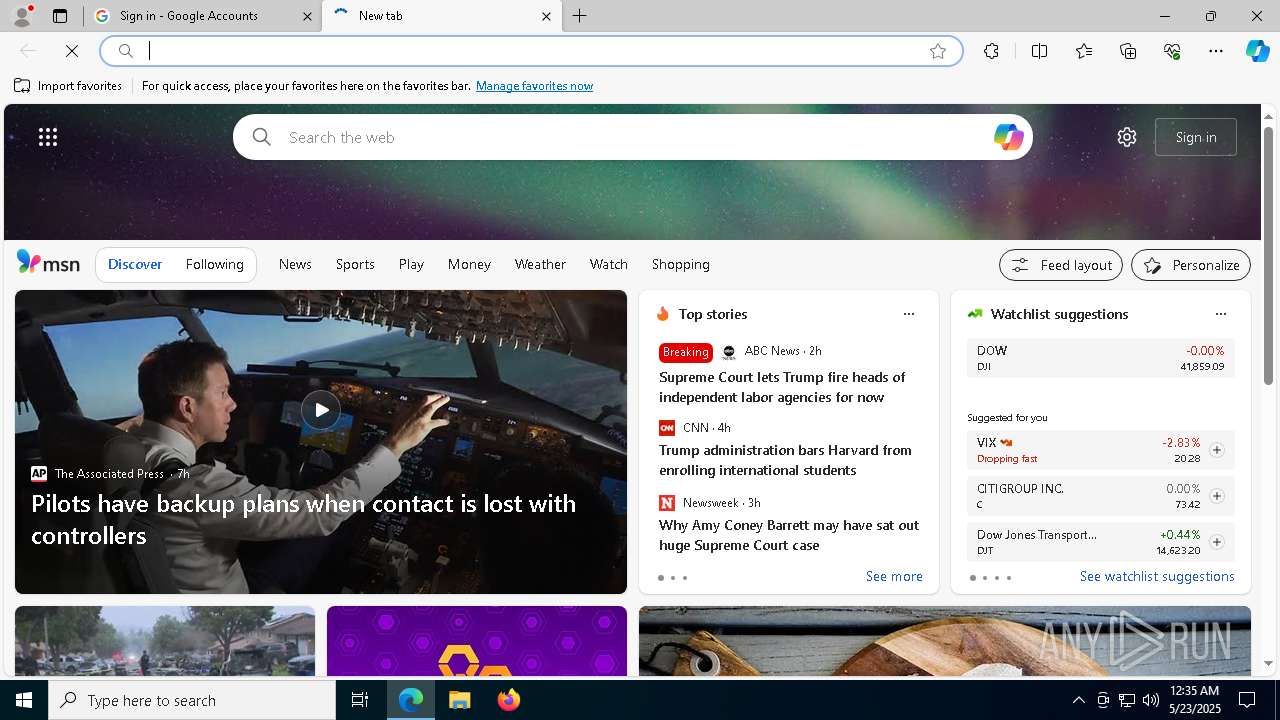Close the New tab tab
The height and width of the screenshot is (720, 1280).
tap(546, 16)
